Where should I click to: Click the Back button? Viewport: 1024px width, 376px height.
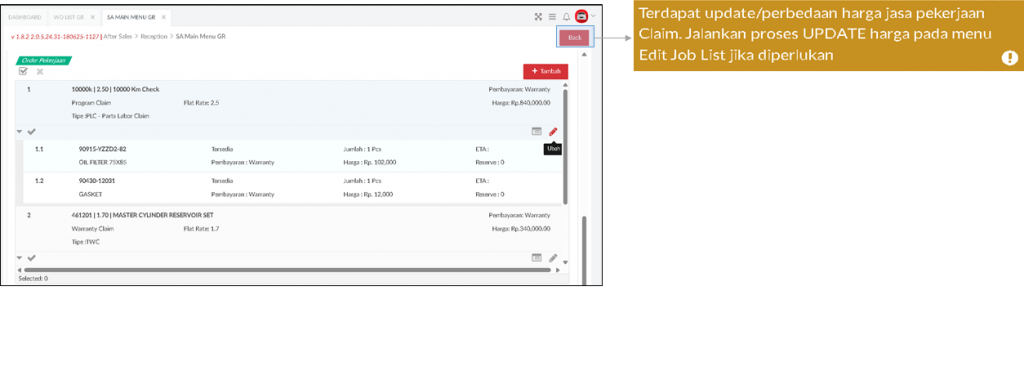[x=575, y=37]
